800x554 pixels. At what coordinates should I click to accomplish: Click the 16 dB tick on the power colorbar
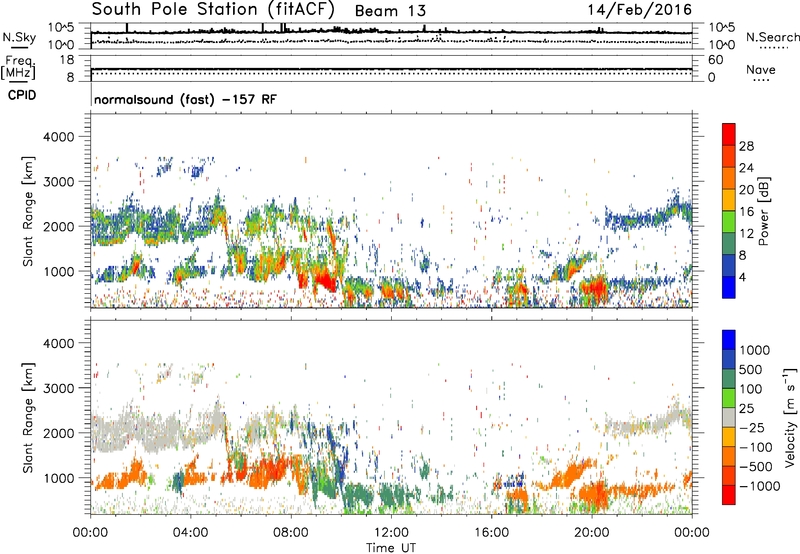pos(746,212)
